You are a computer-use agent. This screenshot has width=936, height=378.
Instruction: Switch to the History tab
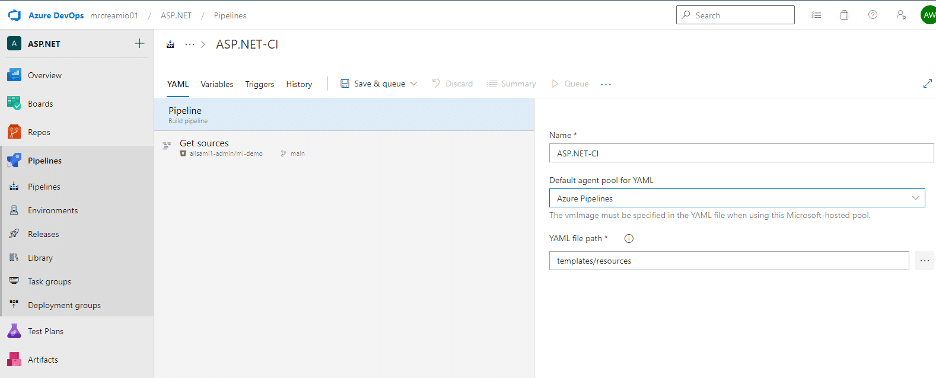[x=299, y=84]
